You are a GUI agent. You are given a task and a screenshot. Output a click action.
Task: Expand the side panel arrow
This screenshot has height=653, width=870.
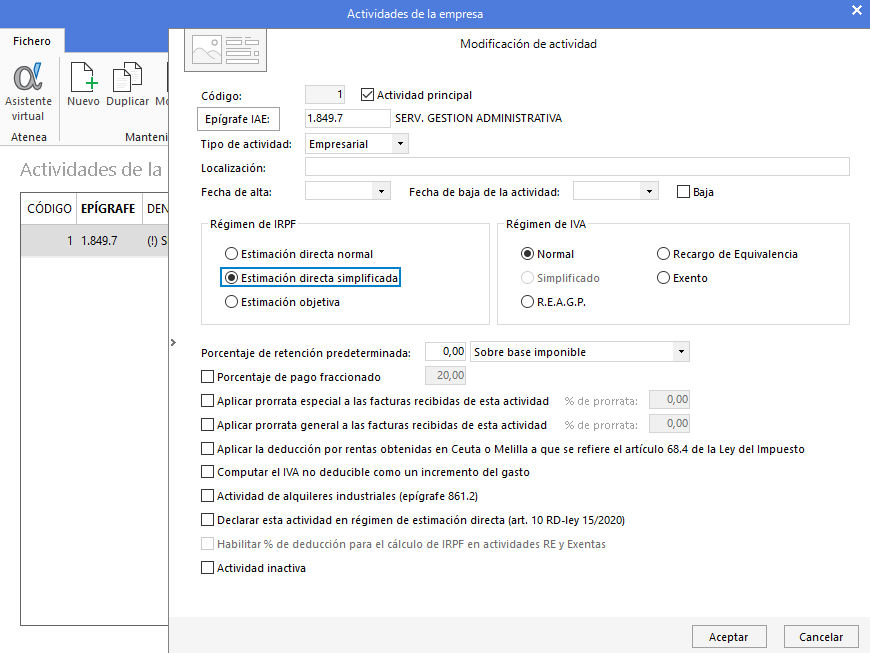[x=173, y=342]
